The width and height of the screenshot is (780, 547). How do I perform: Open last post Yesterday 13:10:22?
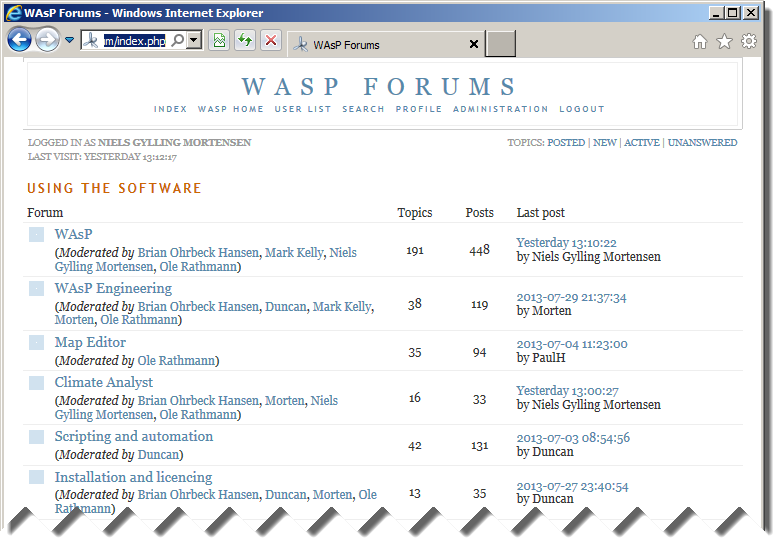point(567,243)
